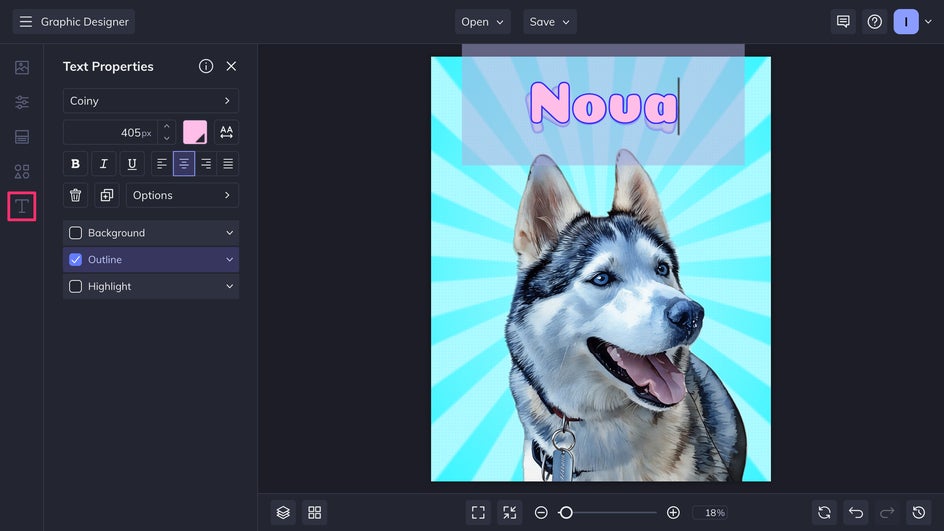Open letter spacing AA icon
The width and height of the screenshot is (944, 531).
226,132
